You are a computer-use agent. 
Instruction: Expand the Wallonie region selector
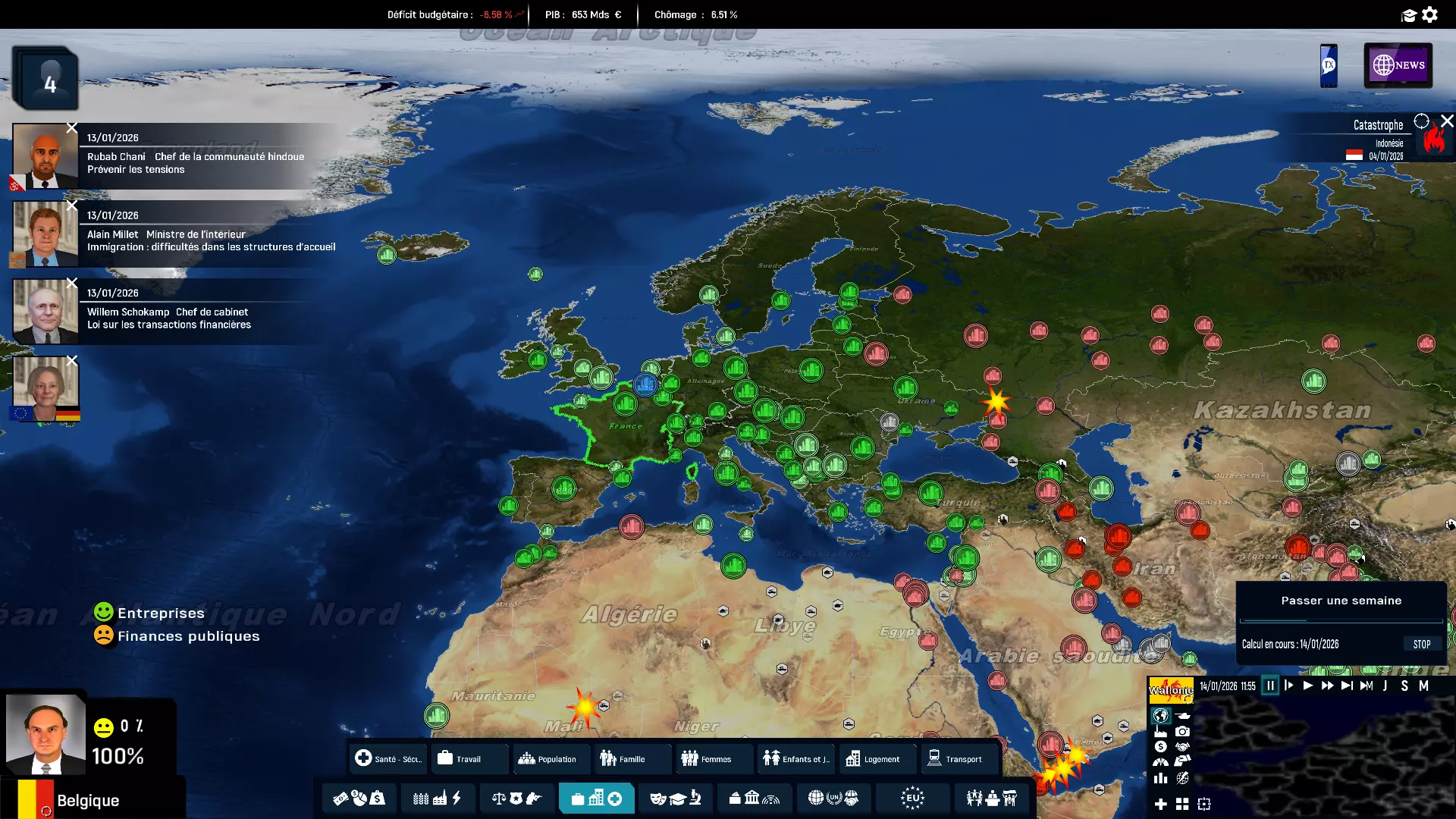(1170, 689)
